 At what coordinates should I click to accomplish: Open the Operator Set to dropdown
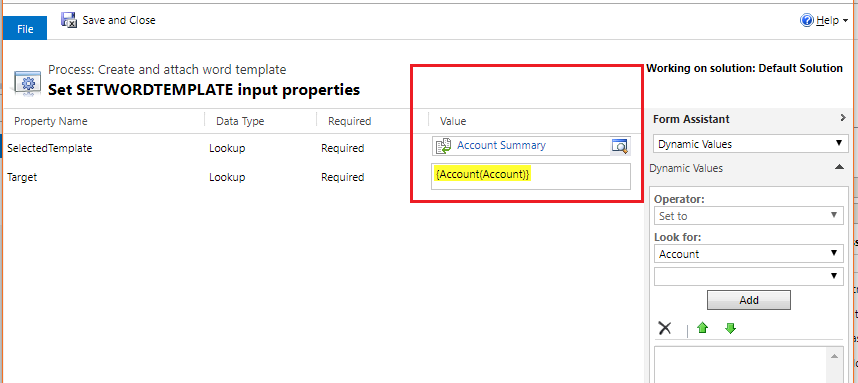pos(749,216)
